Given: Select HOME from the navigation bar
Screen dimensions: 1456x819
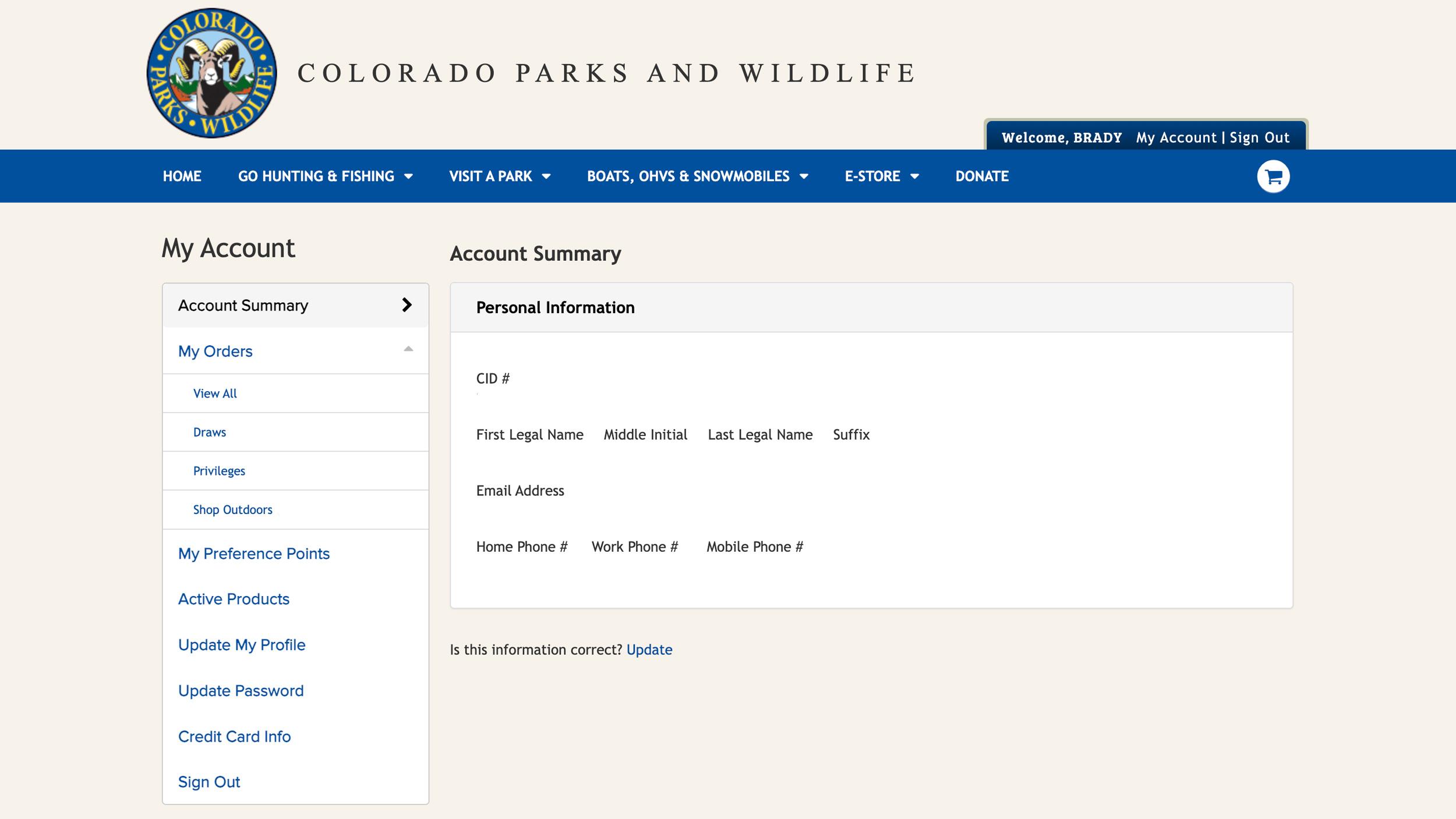Looking at the screenshot, I should pyautogui.click(x=182, y=176).
